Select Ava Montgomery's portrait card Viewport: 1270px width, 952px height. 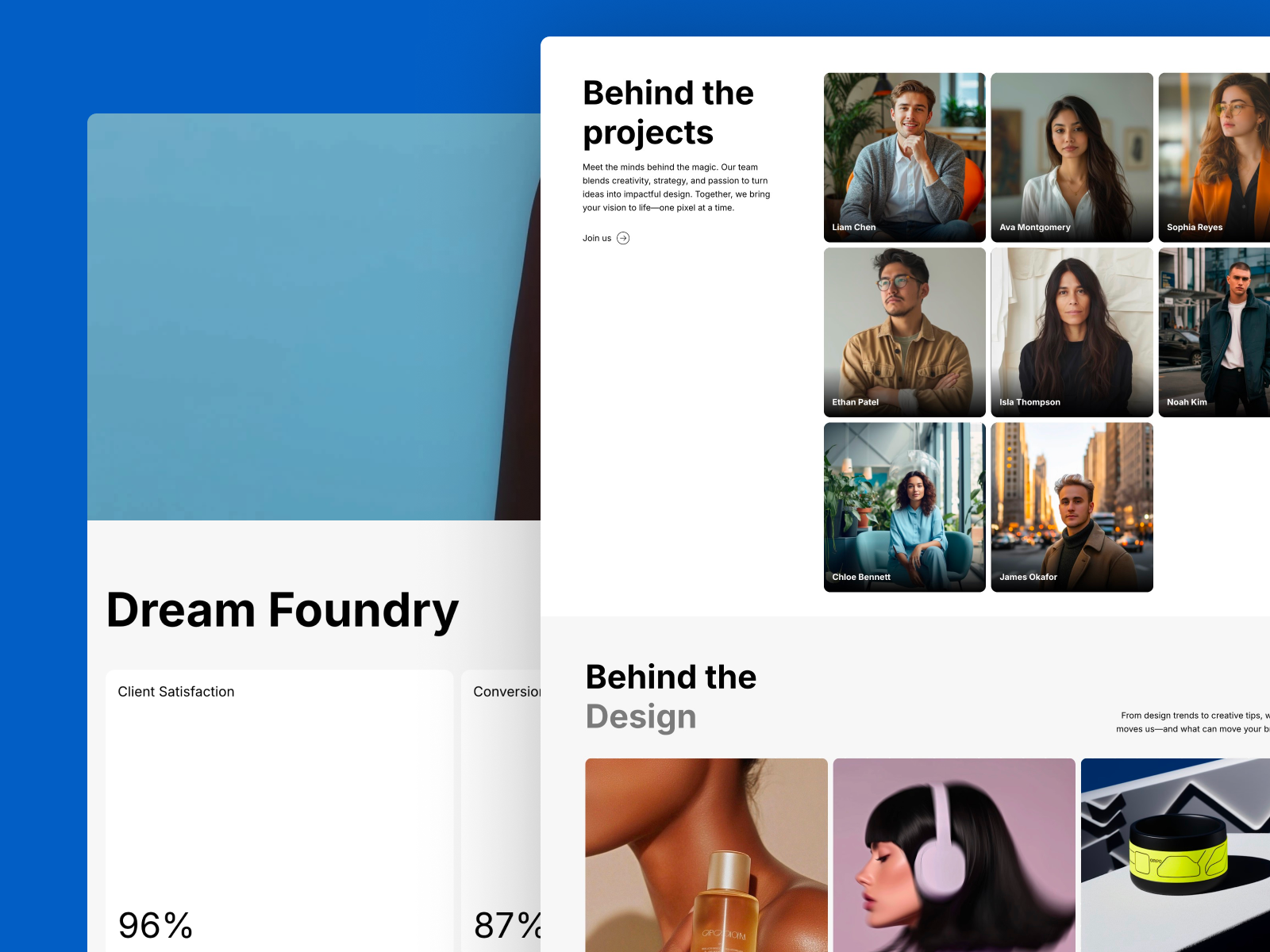[x=1072, y=157]
